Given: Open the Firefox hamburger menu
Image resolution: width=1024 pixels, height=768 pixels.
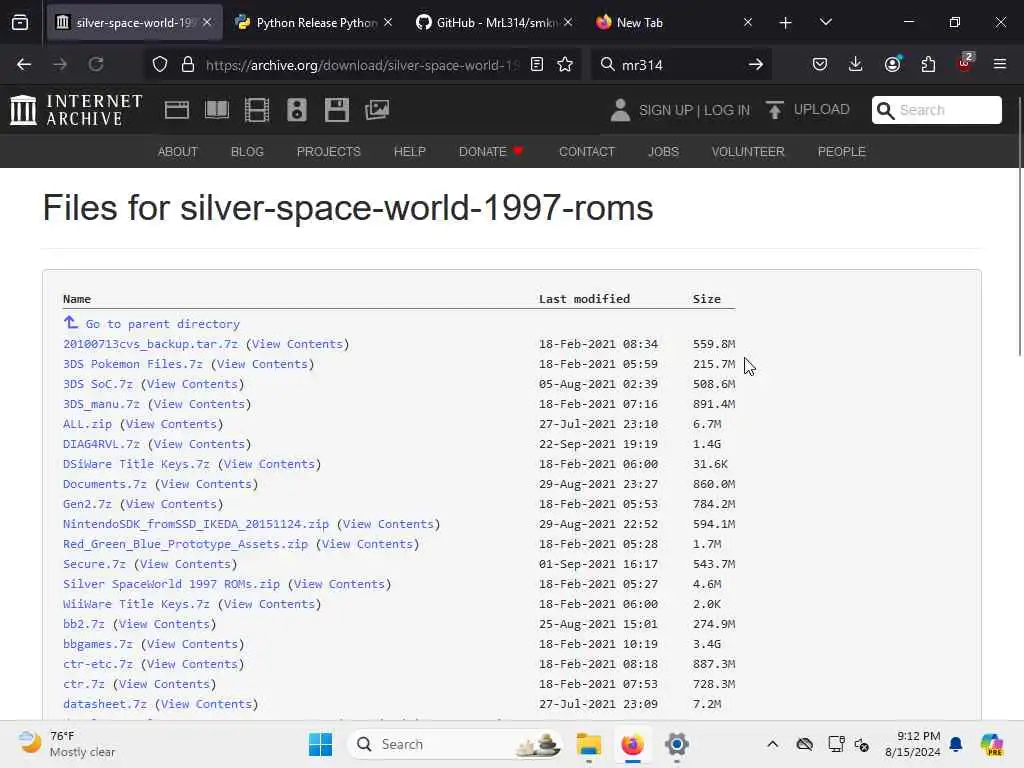Looking at the screenshot, I should coord(1000,65).
